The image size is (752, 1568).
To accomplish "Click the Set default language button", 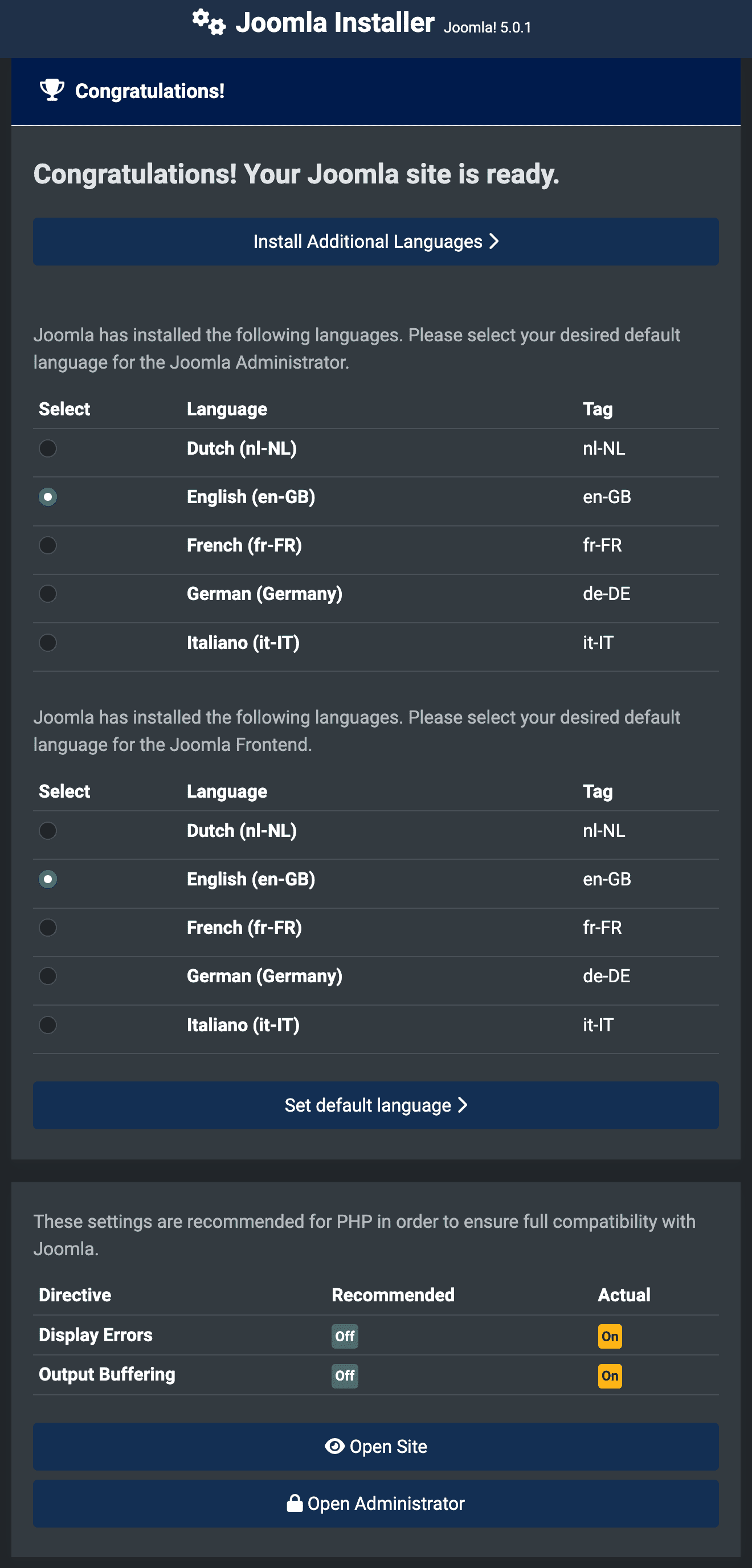I will point(376,1105).
